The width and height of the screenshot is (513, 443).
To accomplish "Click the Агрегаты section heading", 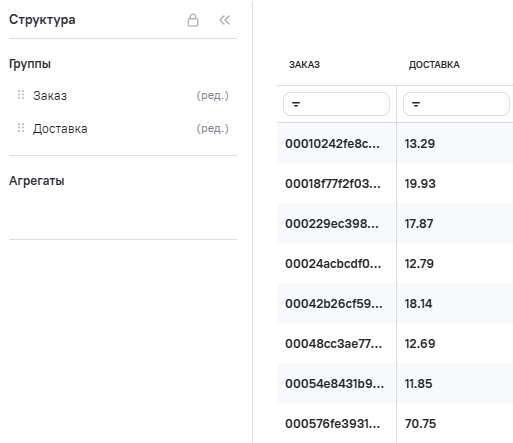I will point(37,181).
